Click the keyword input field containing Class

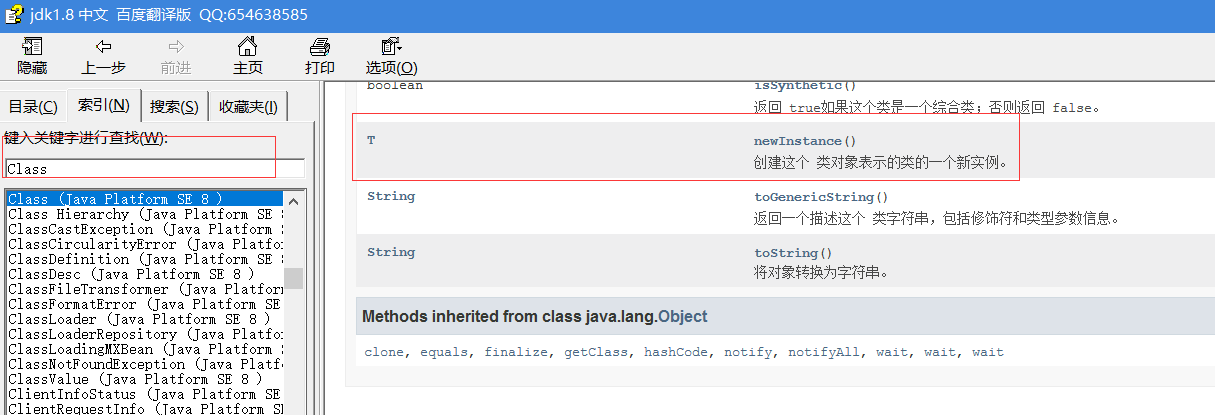tap(154, 169)
